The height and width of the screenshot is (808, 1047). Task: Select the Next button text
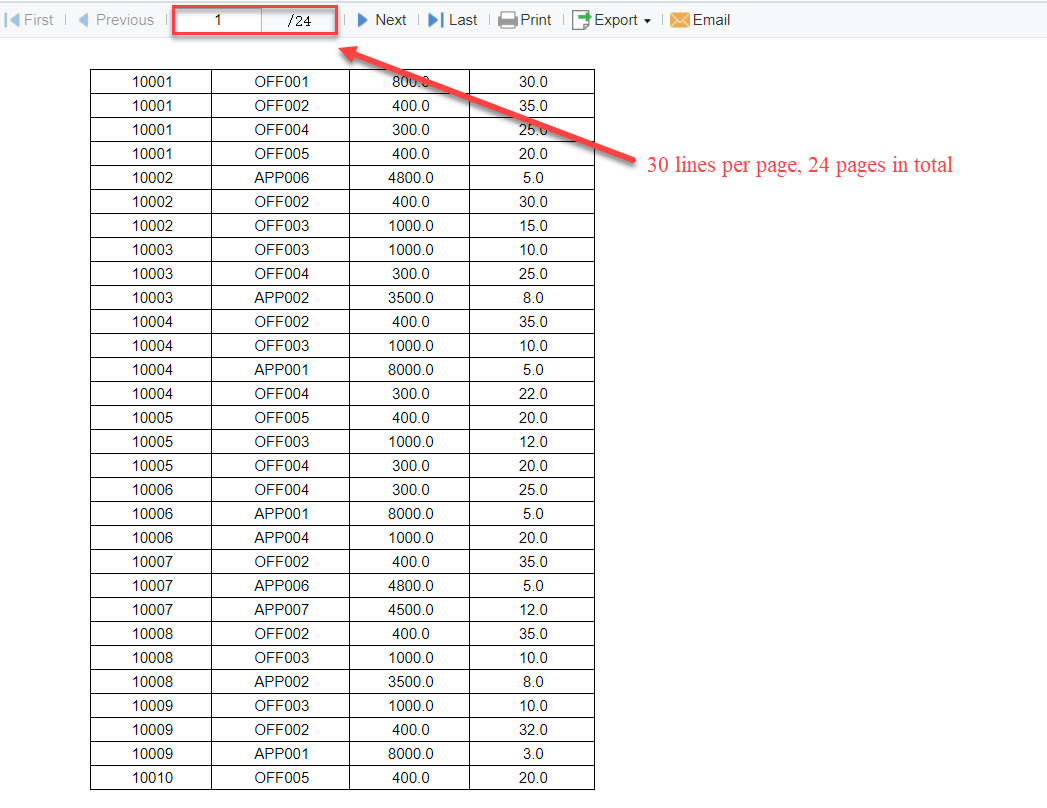point(391,19)
